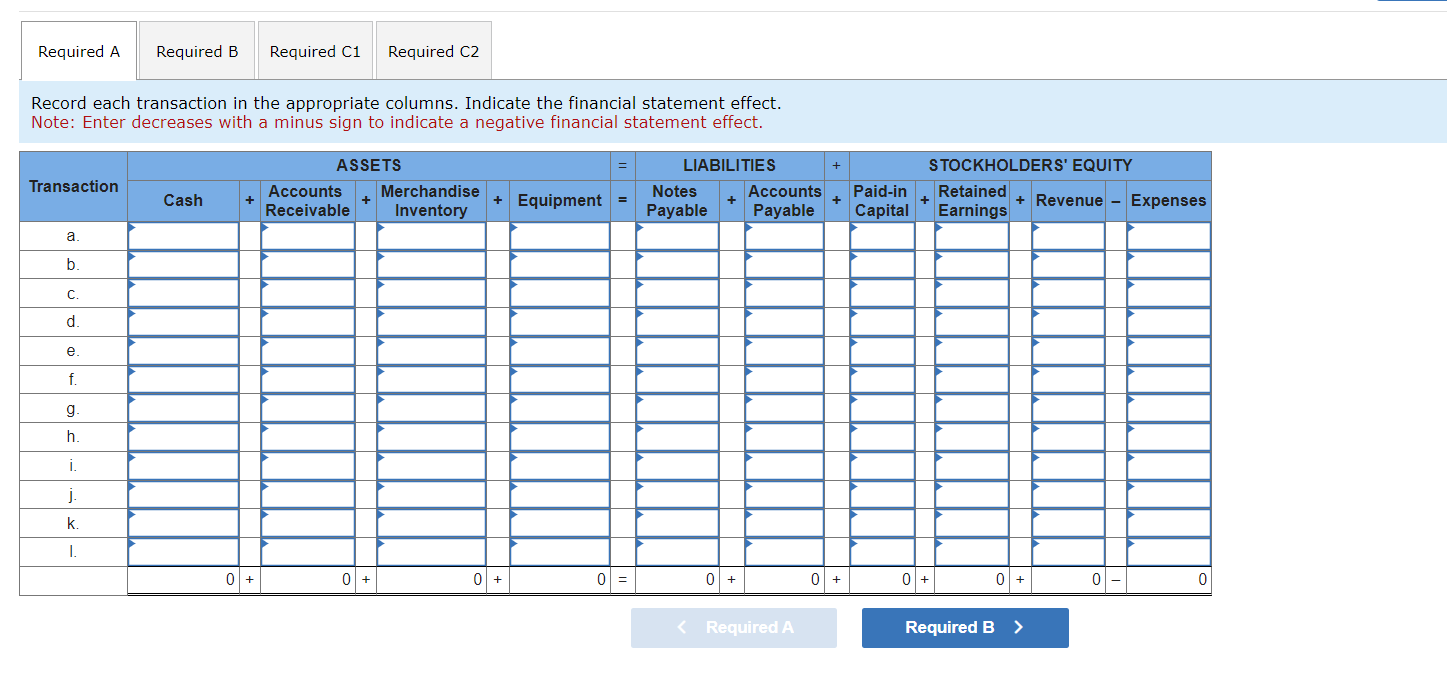Click the Revenue cell for transaction a
This screenshot has width=1447, height=678.
(x=1068, y=236)
